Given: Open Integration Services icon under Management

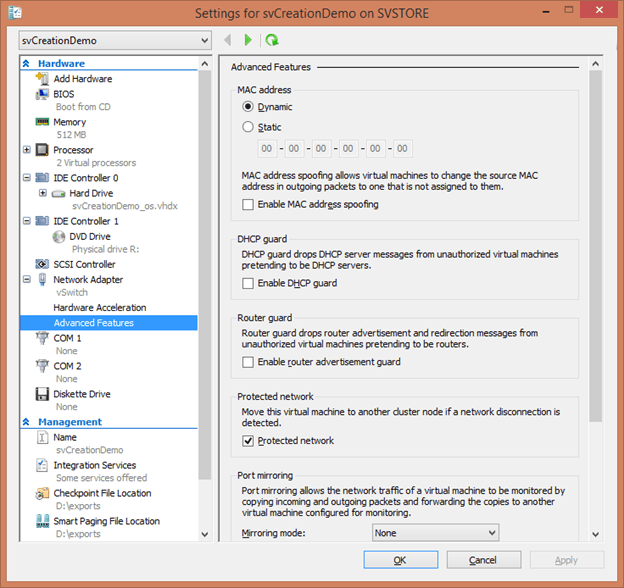Looking at the screenshot, I should [x=43, y=465].
